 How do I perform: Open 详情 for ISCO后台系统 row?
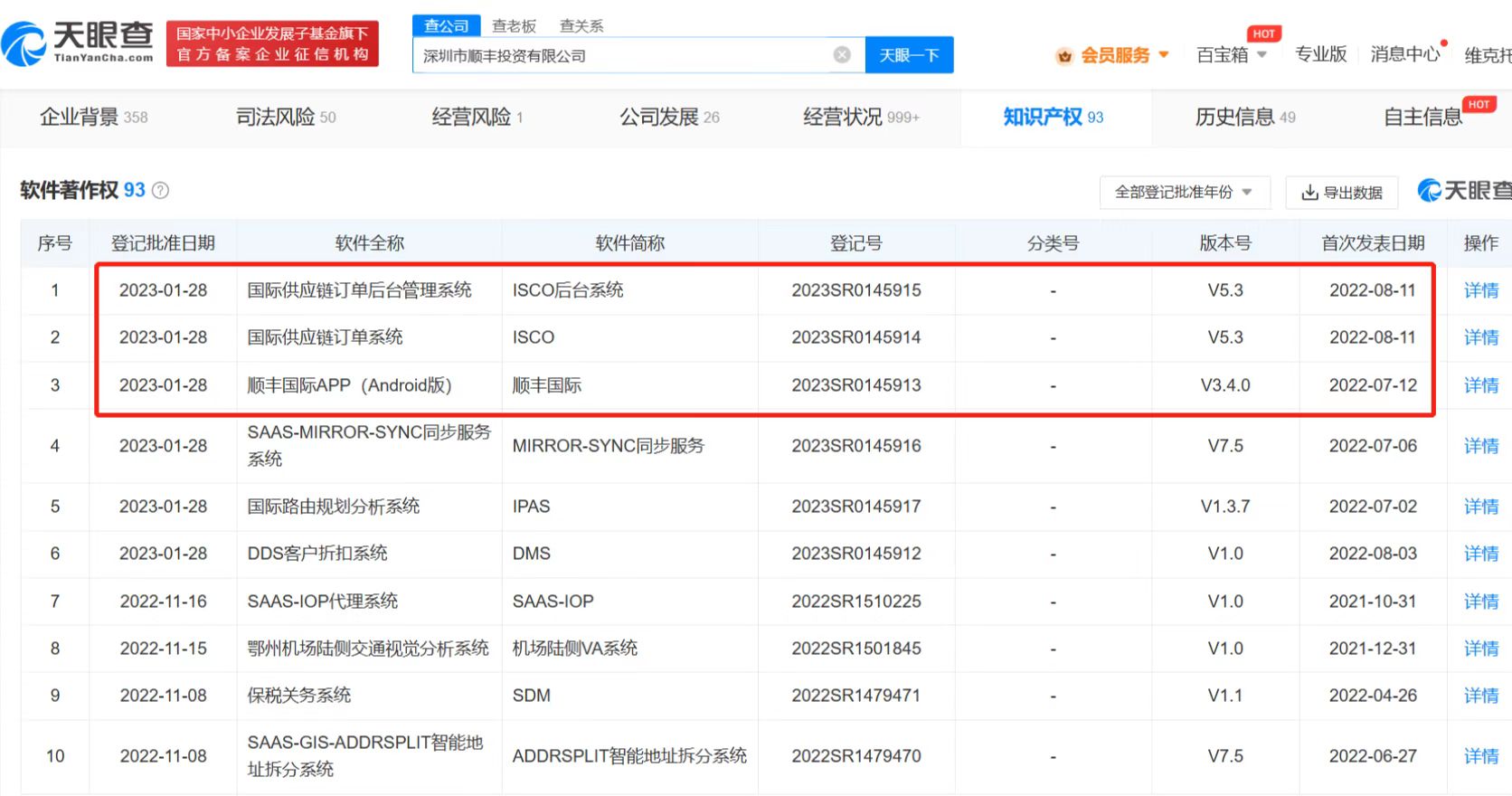click(1480, 290)
